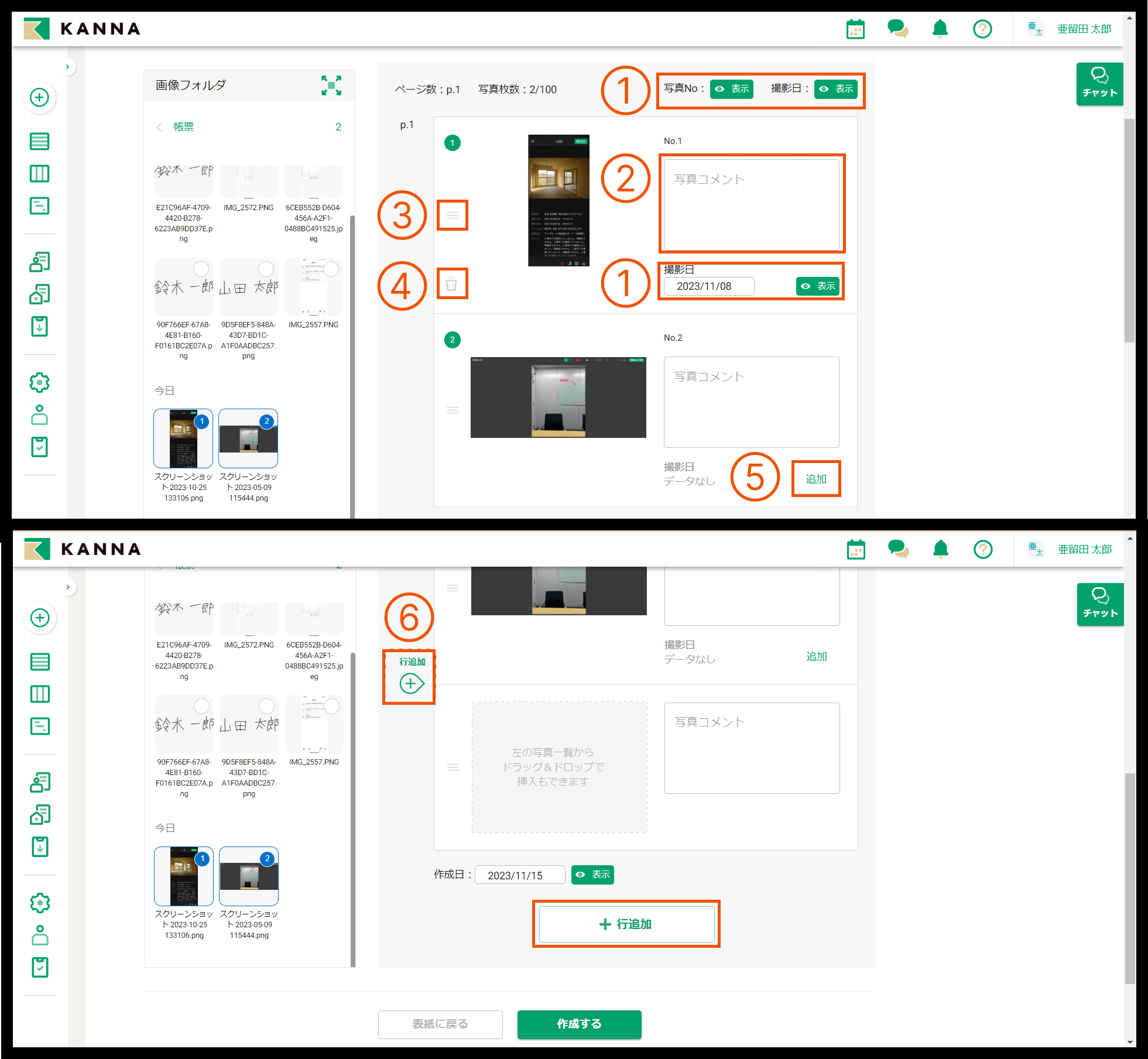
Task: Click the 写真コメント field for No.1
Action: point(751,204)
